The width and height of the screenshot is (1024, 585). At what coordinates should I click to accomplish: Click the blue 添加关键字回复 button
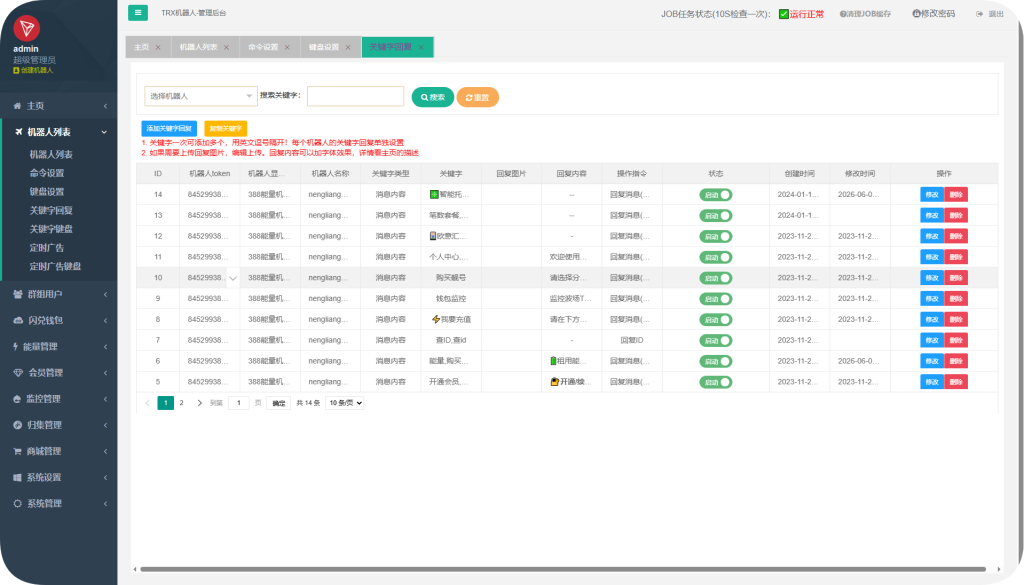(x=169, y=129)
